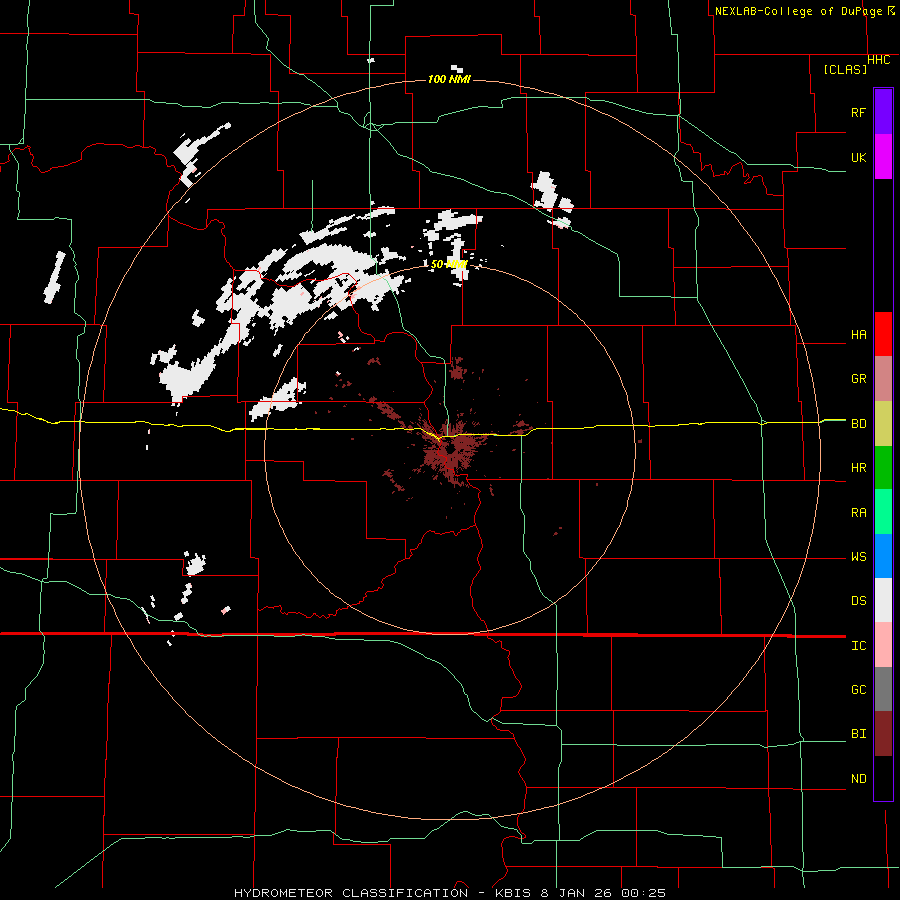This screenshot has height=900, width=900.
Task: Click the RF legend label
Action: point(858,112)
